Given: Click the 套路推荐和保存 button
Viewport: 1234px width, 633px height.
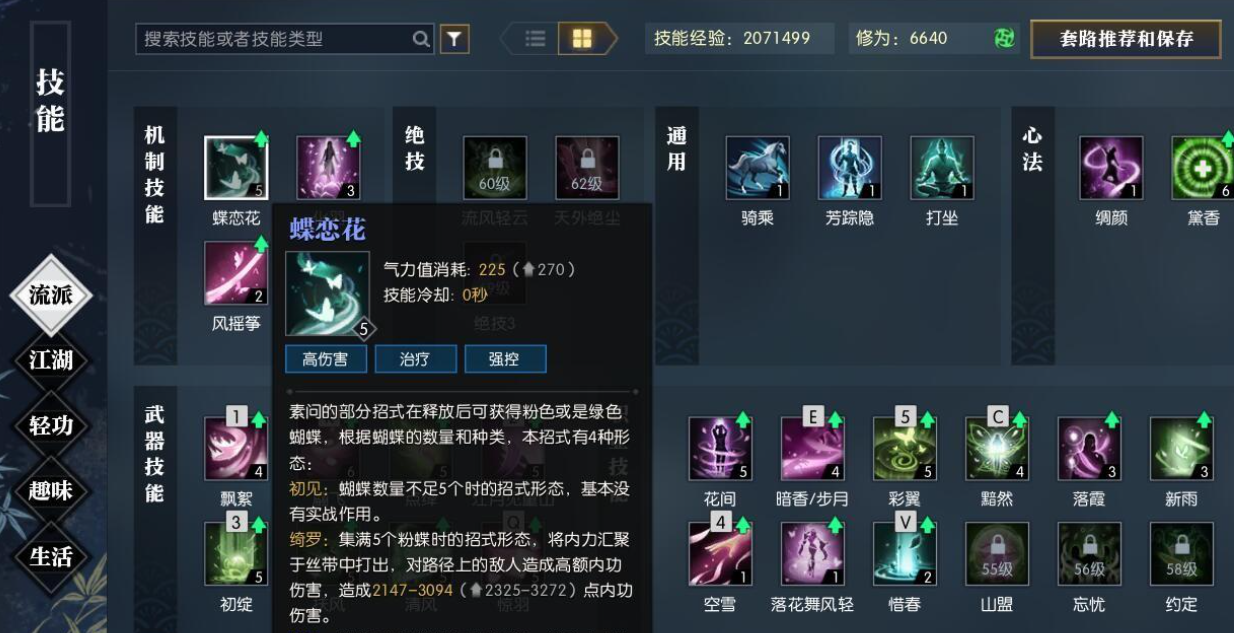Looking at the screenshot, I should click(x=1126, y=39).
